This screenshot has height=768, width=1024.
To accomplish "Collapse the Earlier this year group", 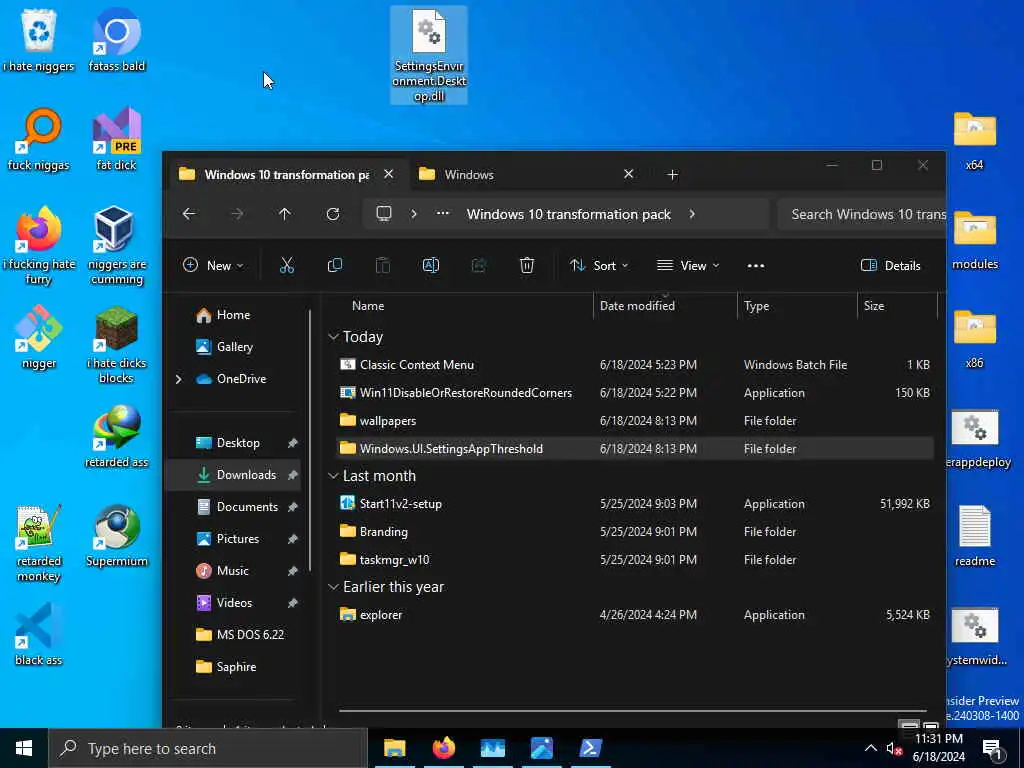I will click(x=333, y=587).
